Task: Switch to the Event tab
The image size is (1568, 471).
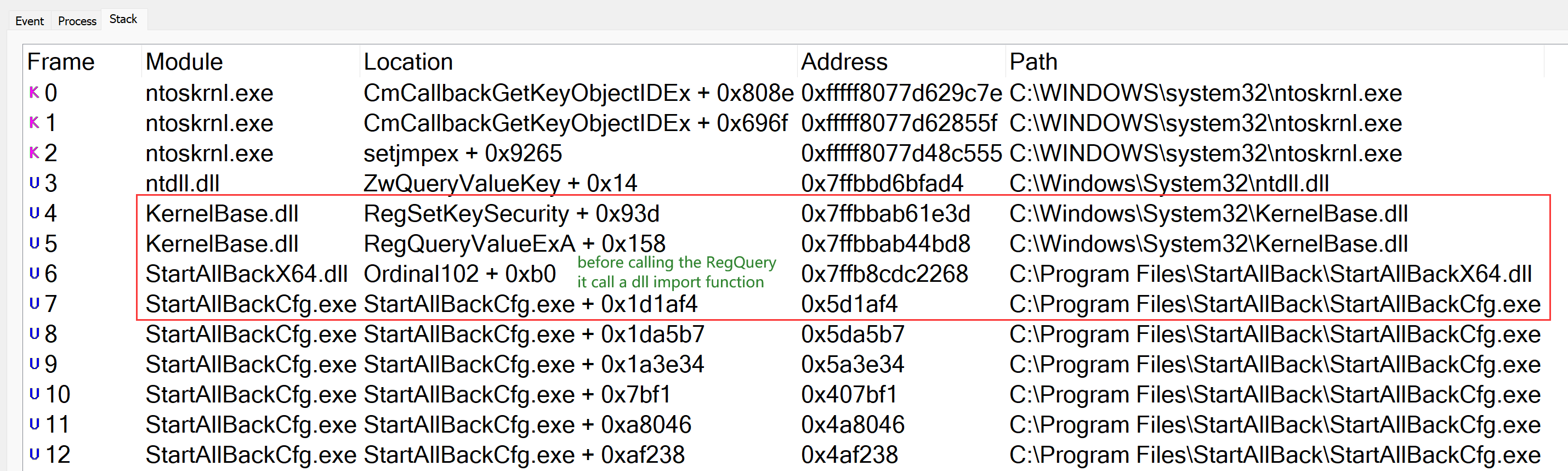Action: click(29, 21)
